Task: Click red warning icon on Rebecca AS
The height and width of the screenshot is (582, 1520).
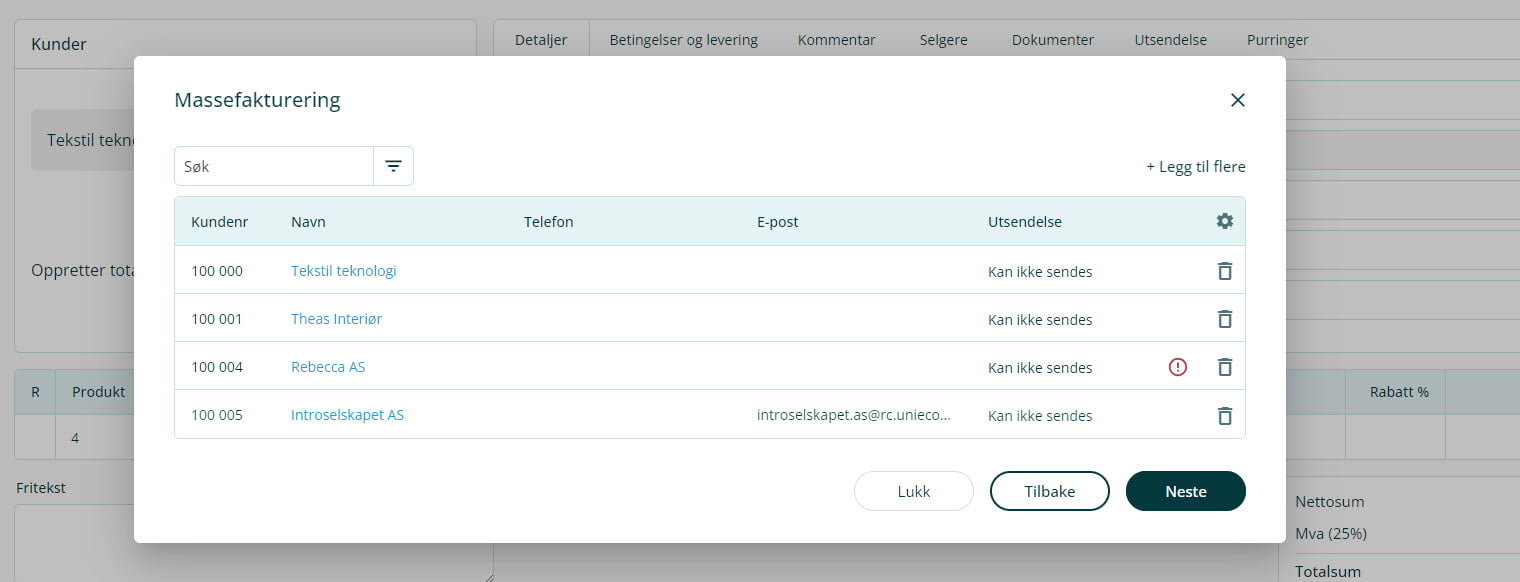Action: [x=1178, y=367]
